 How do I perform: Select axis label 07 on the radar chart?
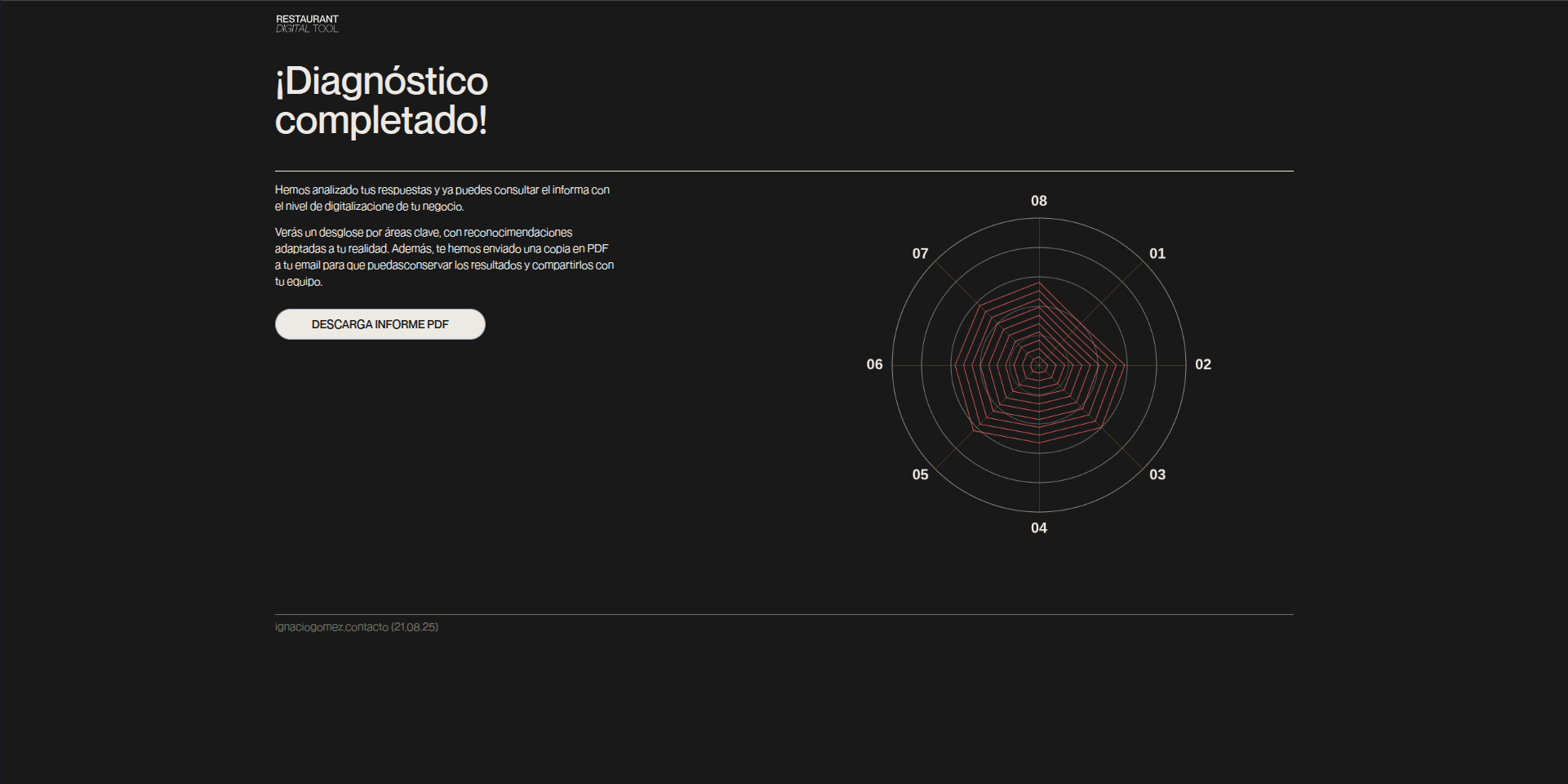click(x=920, y=253)
